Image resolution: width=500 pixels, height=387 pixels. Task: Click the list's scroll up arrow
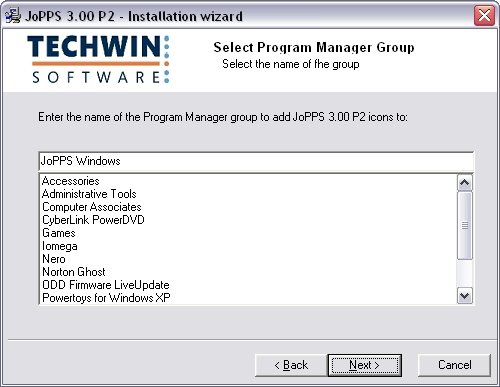(x=465, y=182)
